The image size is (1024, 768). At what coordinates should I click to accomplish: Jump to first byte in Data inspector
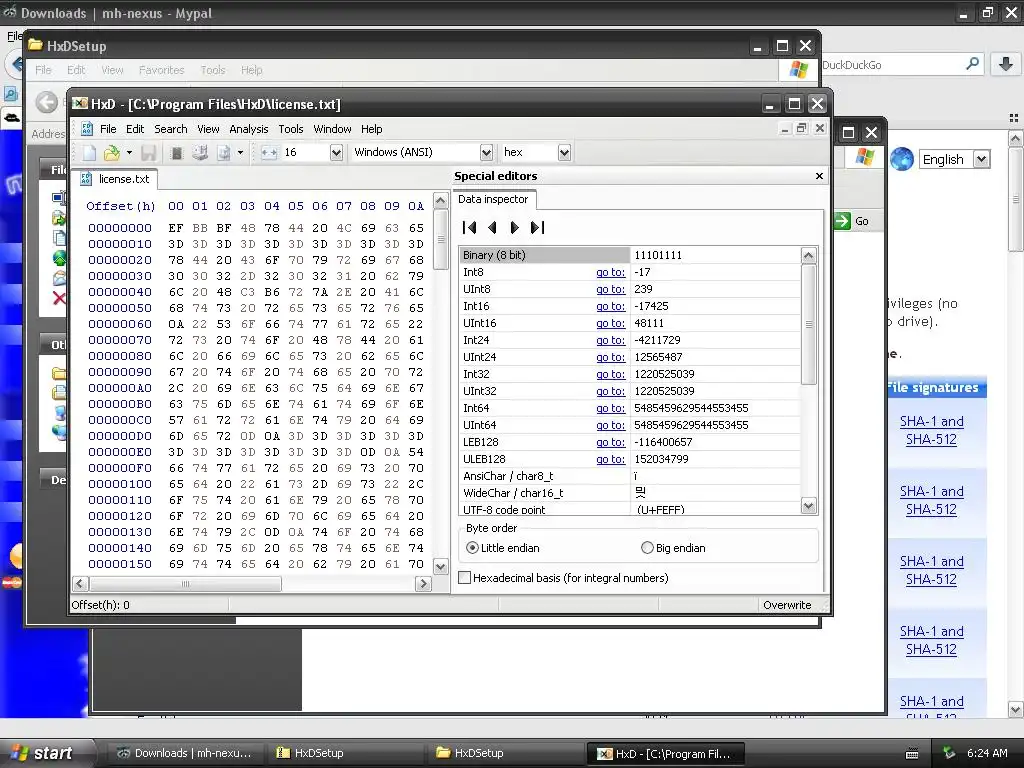pyautogui.click(x=470, y=227)
